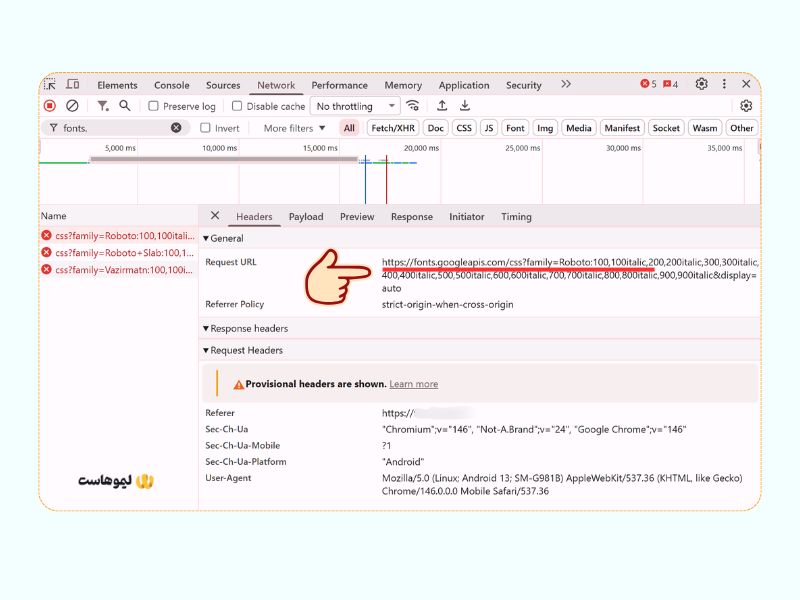
Task: Toggle the network filter funnel icon
Action: (102, 106)
